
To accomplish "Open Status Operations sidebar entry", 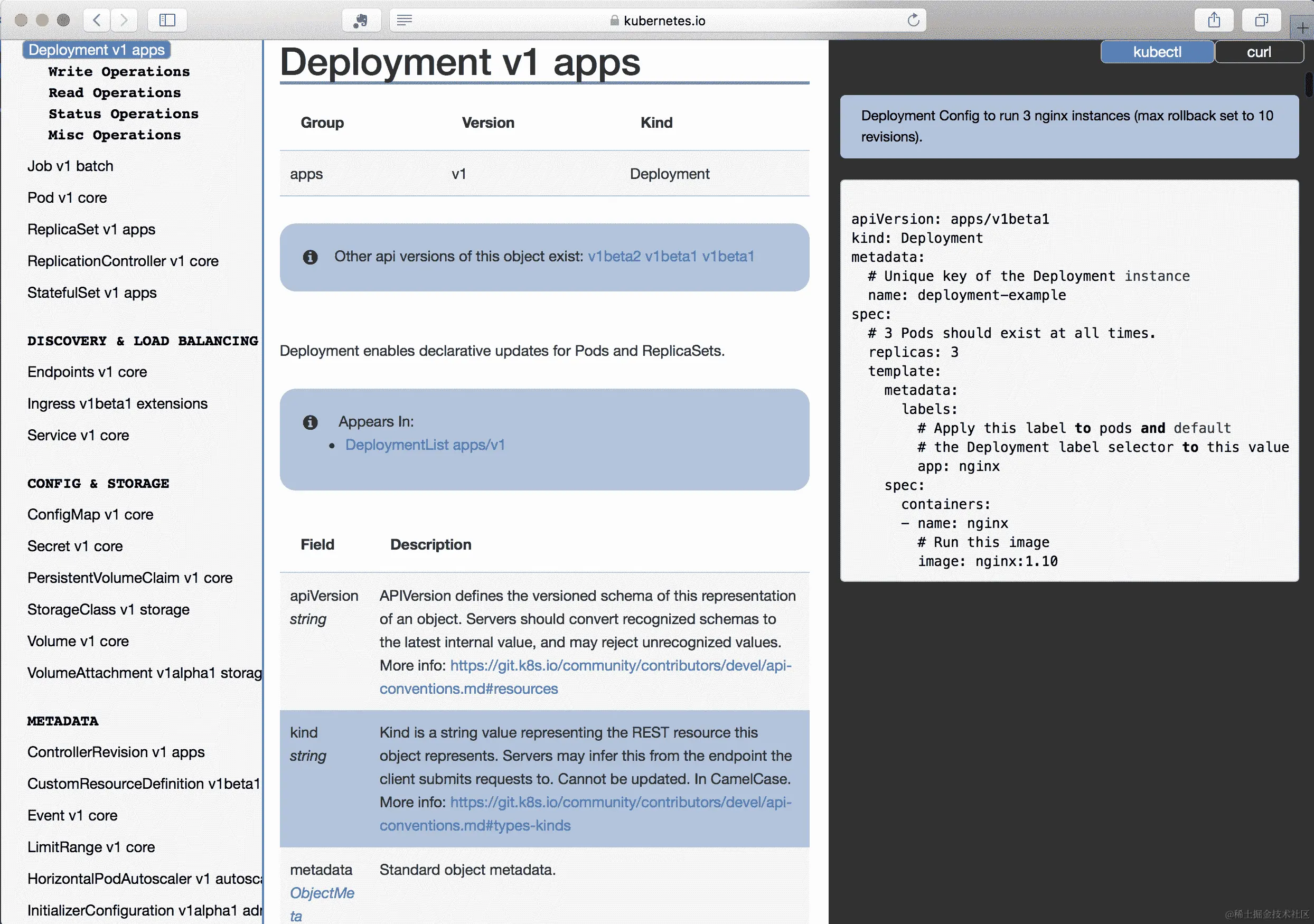I will coord(123,114).
